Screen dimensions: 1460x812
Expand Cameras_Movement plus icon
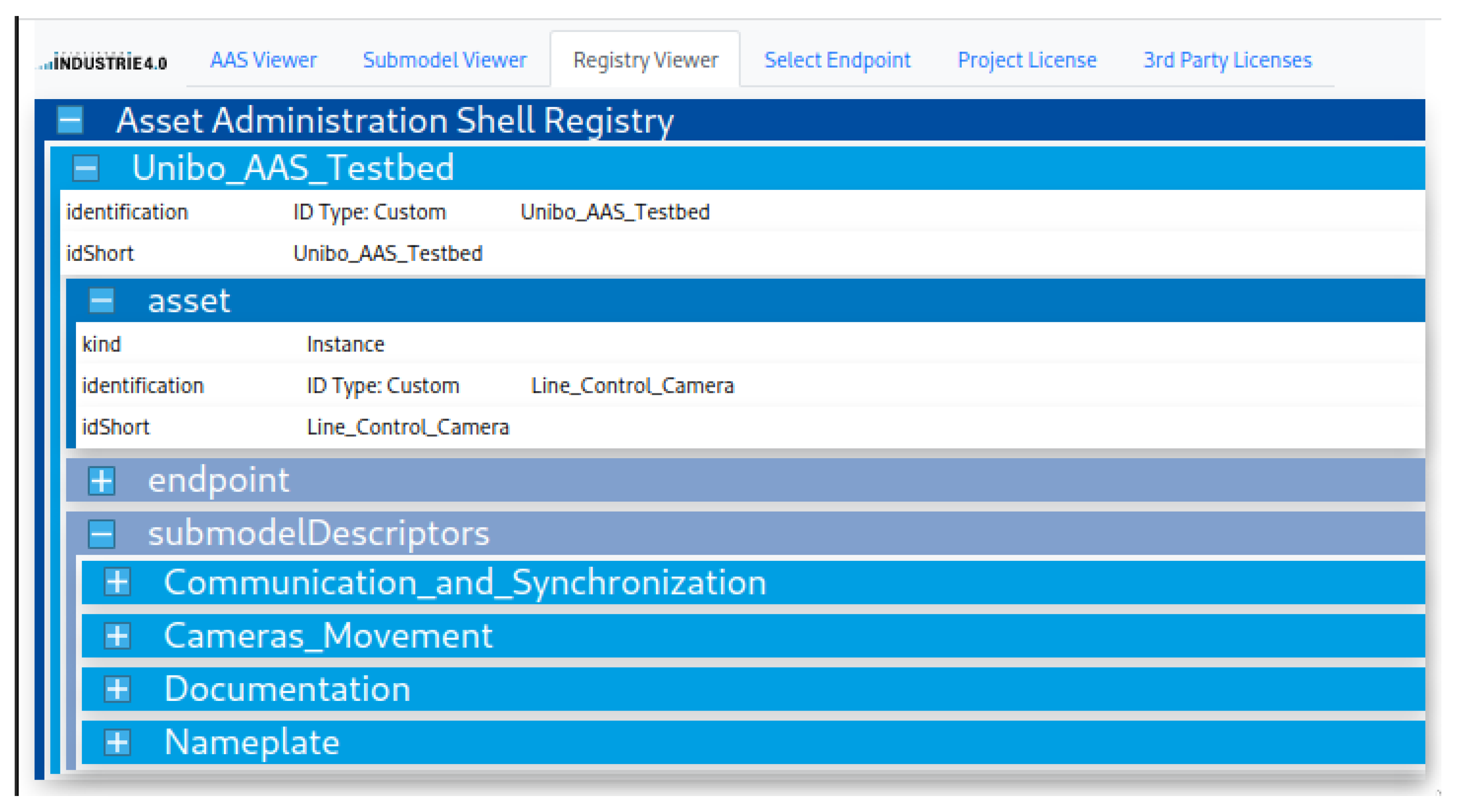pyautogui.click(x=118, y=636)
